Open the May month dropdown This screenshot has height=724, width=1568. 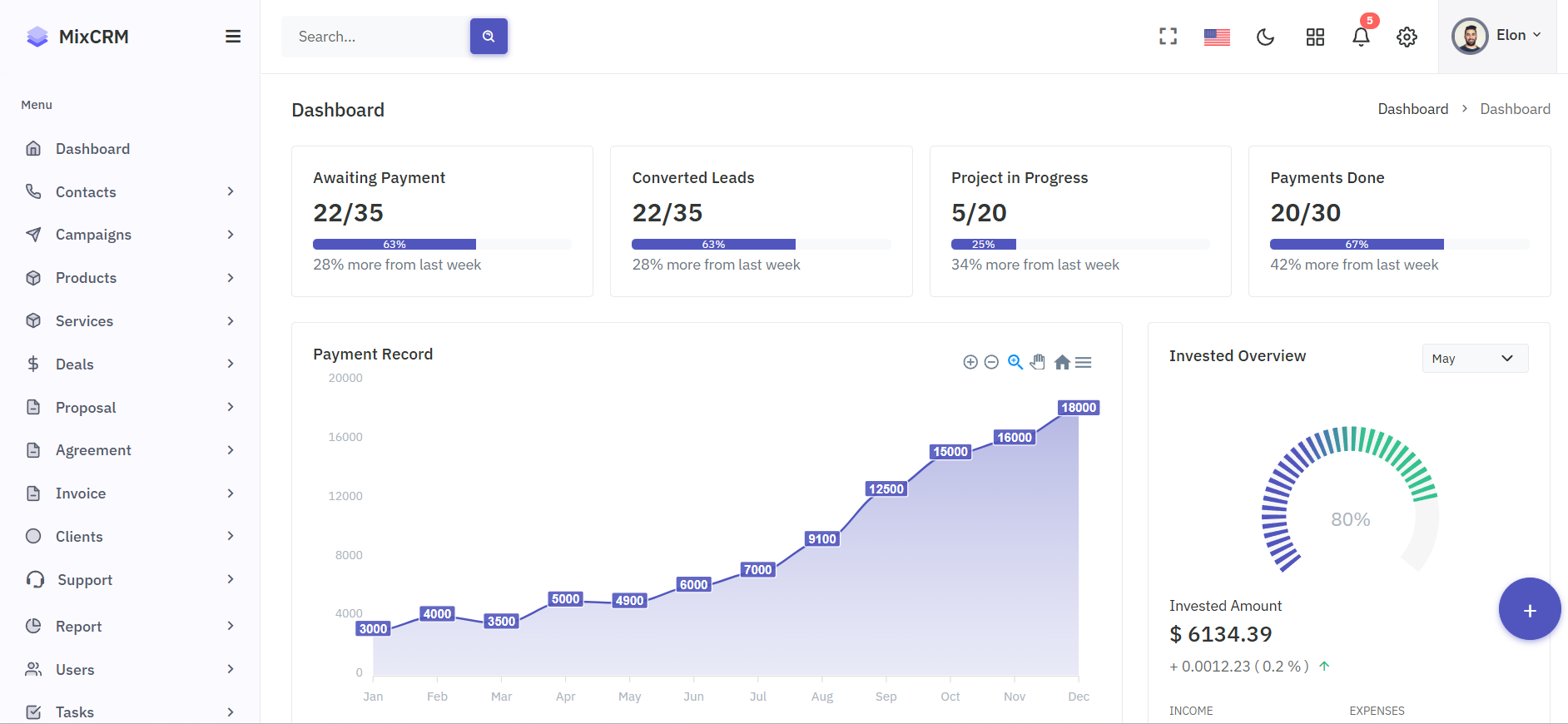[x=1475, y=359]
